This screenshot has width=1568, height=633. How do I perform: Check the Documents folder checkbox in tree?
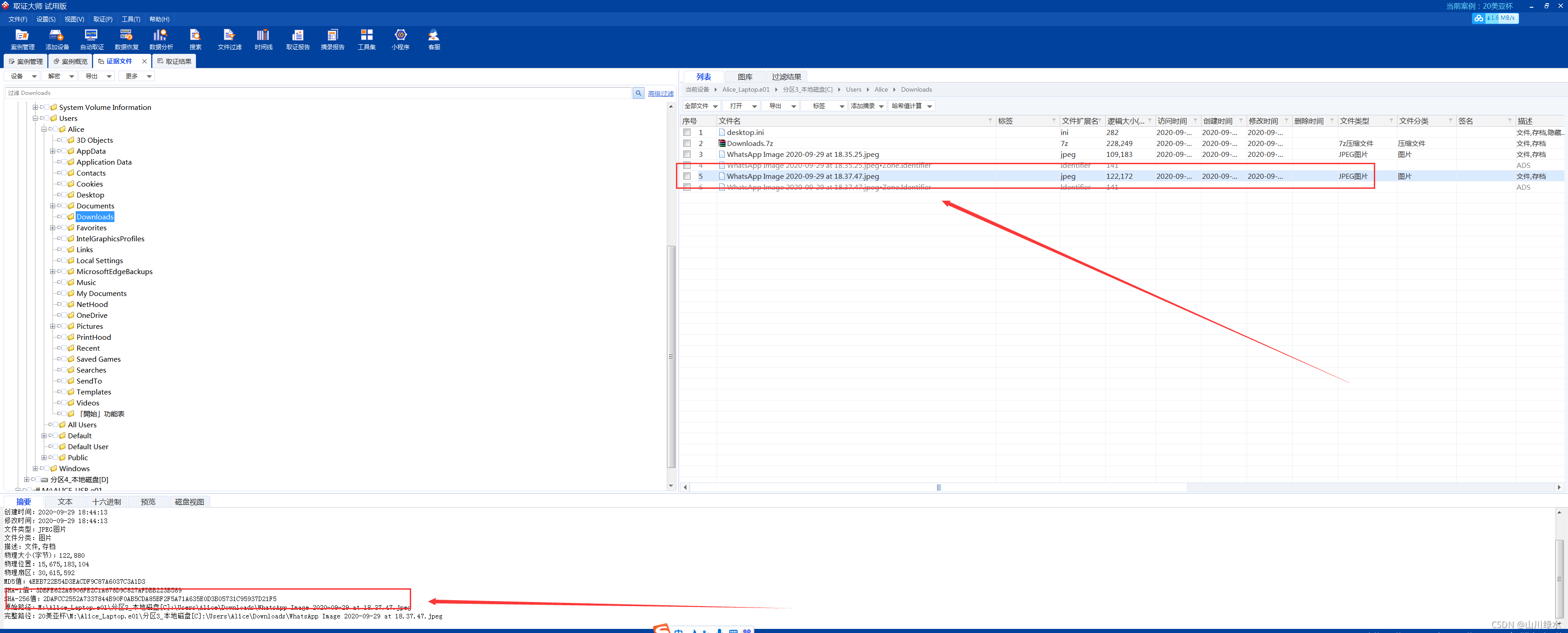pyautogui.click(x=64, y=206)
